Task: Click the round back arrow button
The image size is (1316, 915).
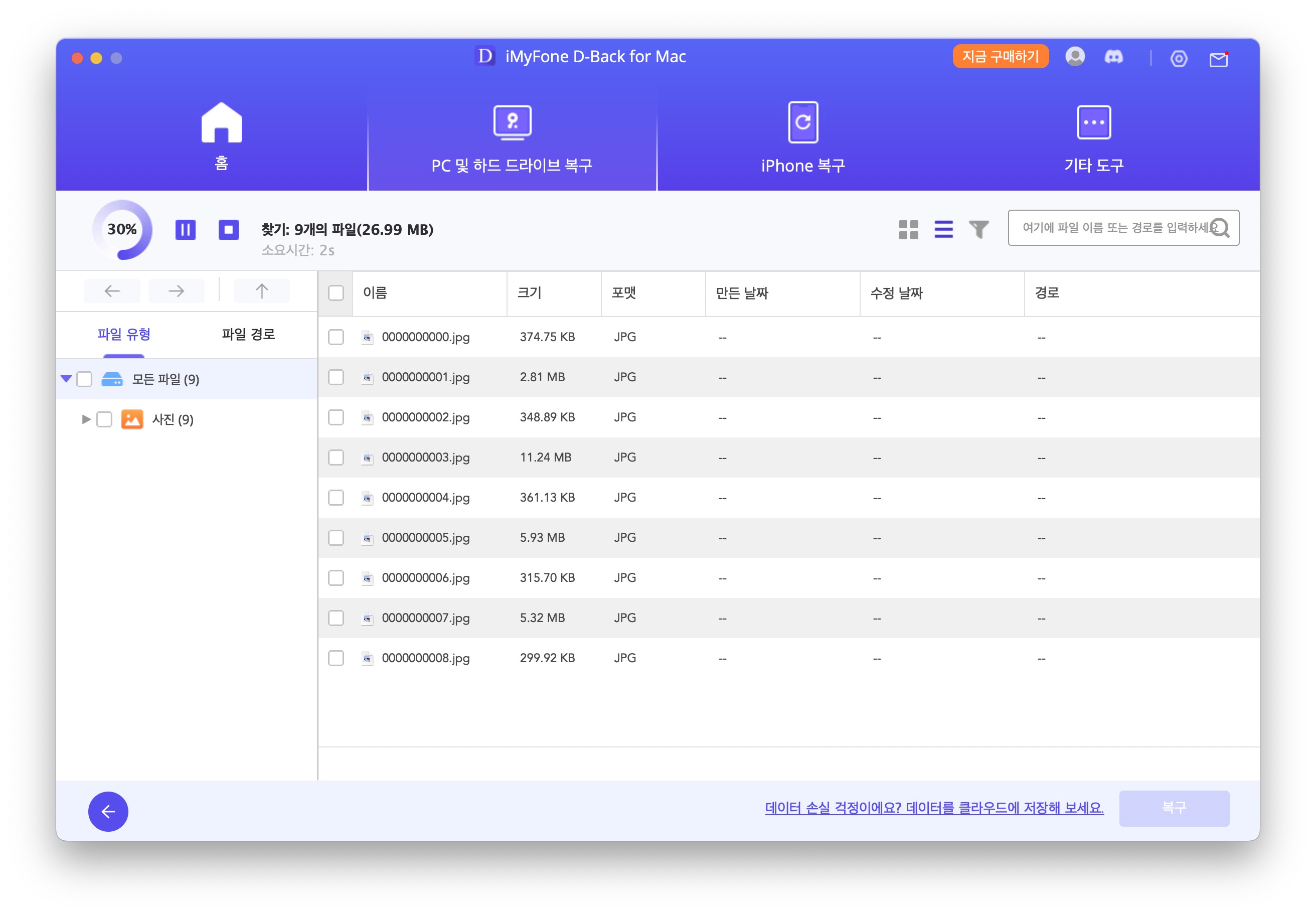Action: (108, 811)
